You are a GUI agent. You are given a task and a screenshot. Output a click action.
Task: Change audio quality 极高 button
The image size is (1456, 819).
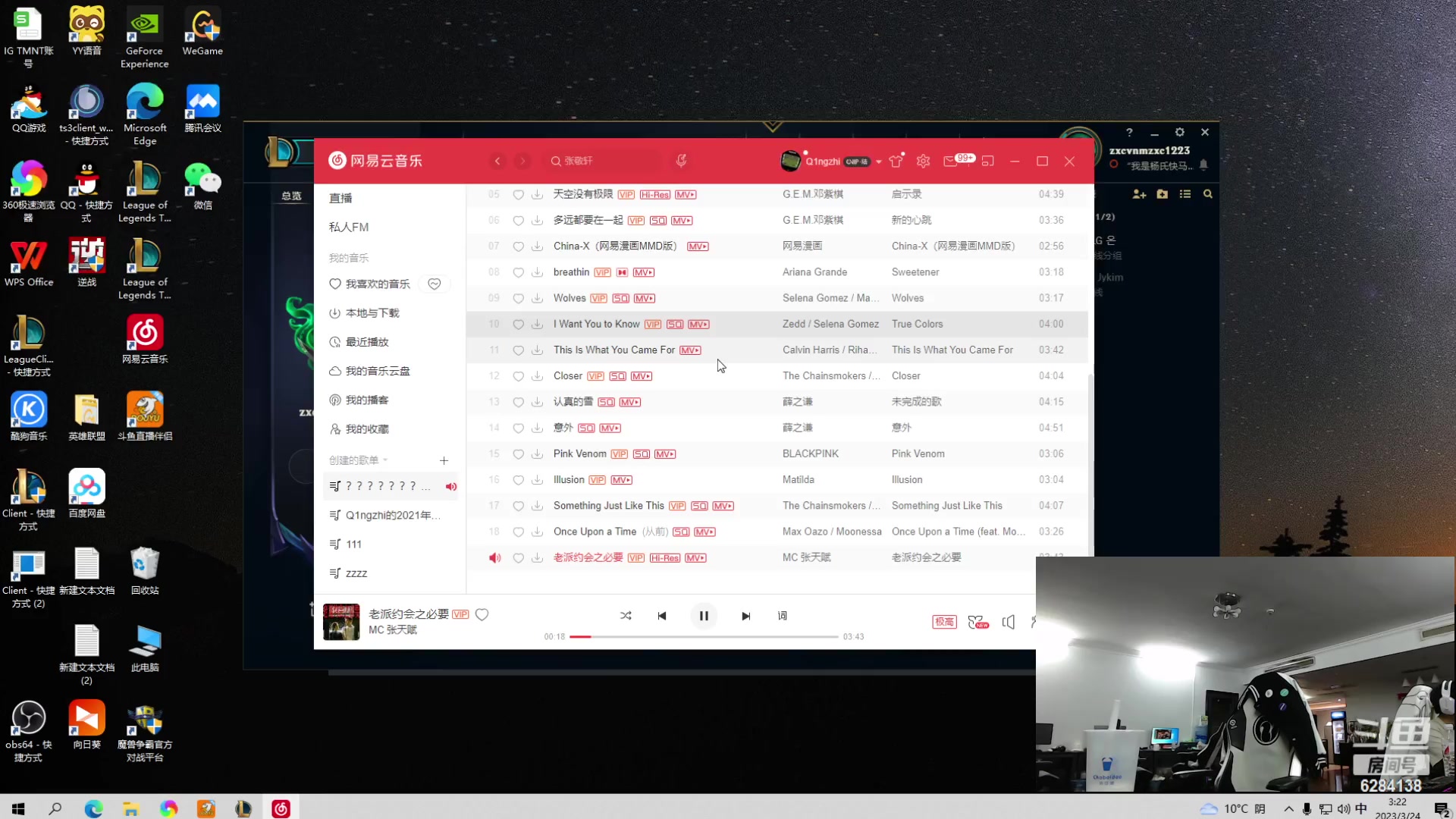944,622
